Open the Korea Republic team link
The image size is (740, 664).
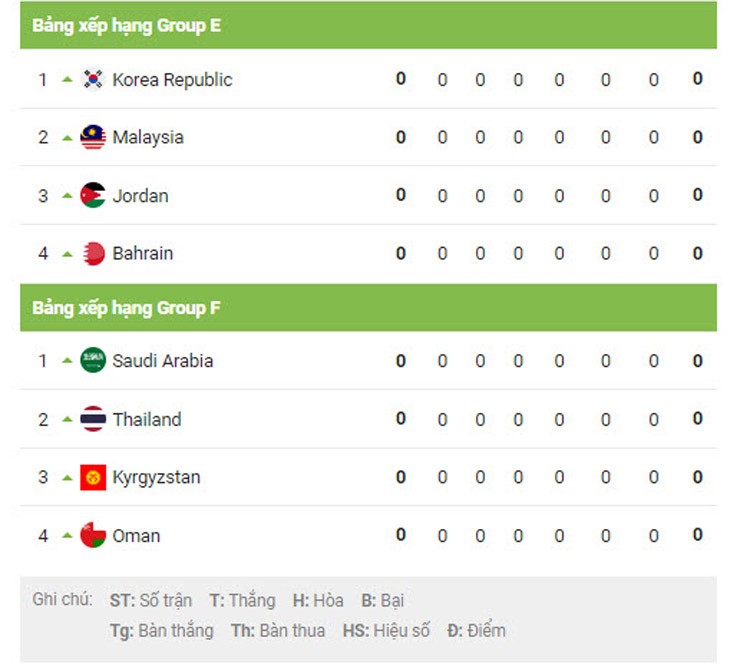click(172, 80)
